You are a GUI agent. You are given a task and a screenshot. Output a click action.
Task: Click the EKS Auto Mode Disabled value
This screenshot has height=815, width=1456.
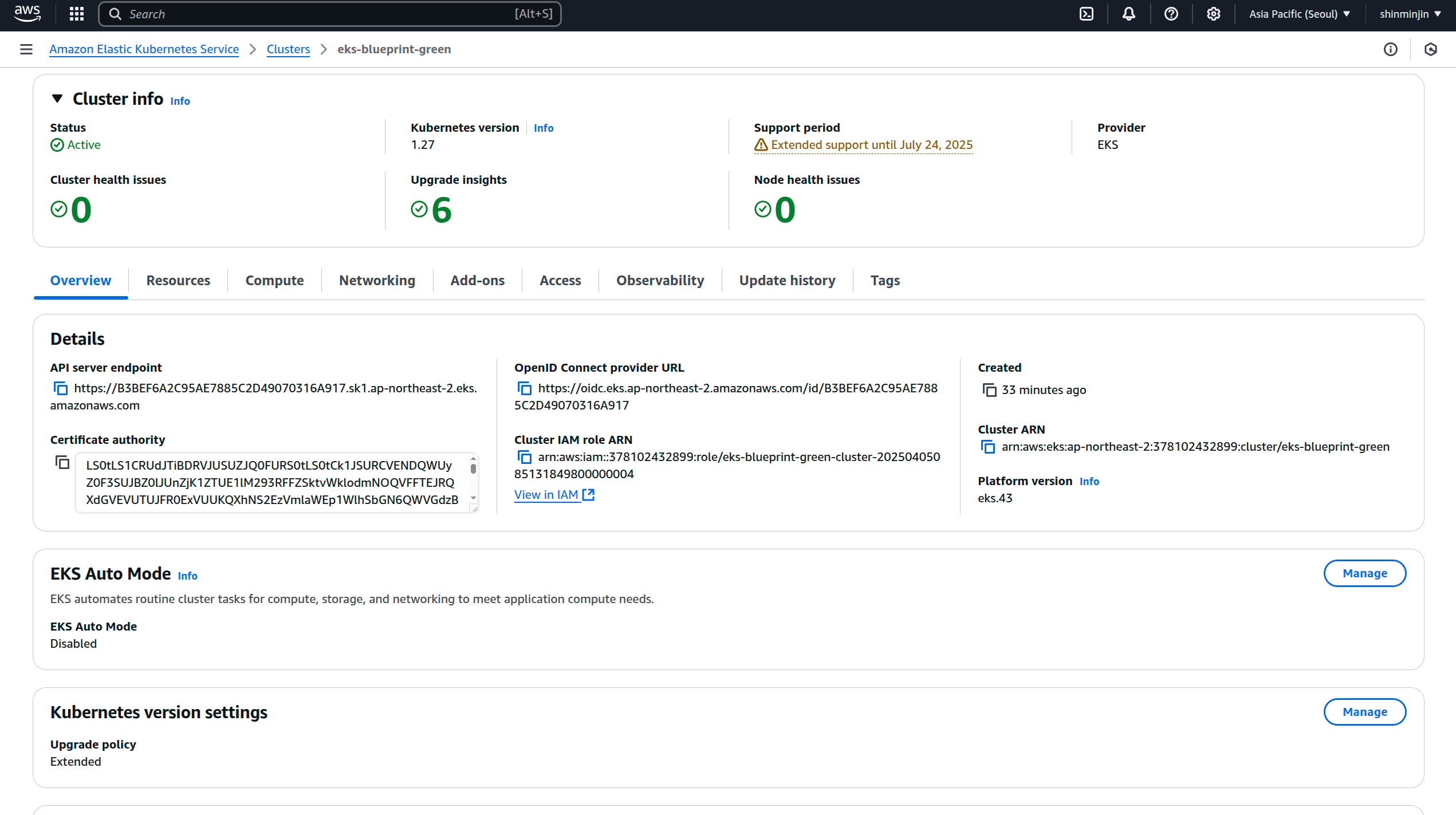pos(73,644)
